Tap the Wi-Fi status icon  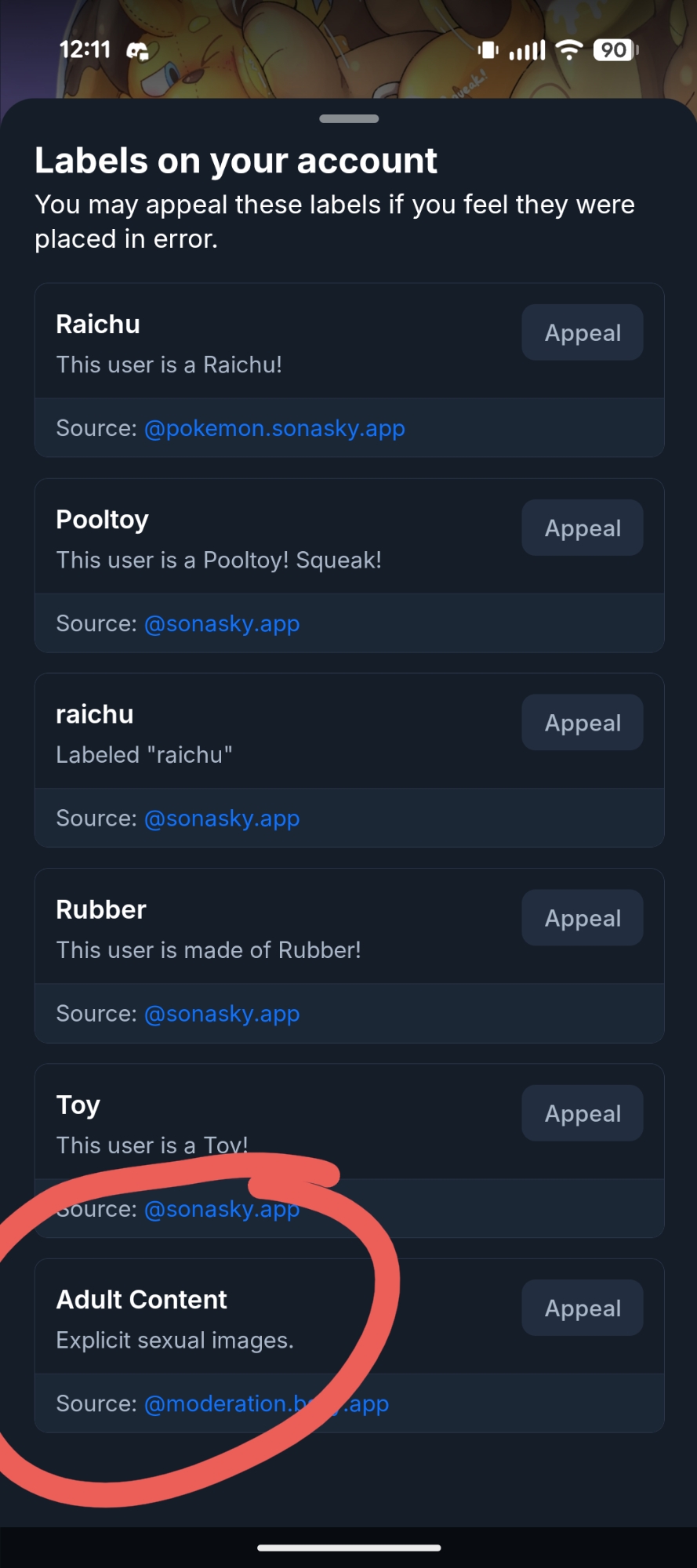pos(569,50)
